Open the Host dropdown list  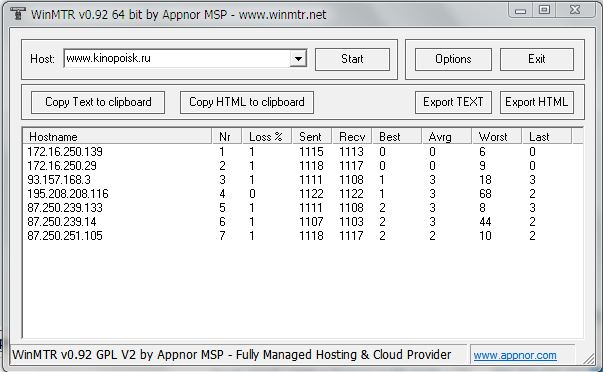298,59
